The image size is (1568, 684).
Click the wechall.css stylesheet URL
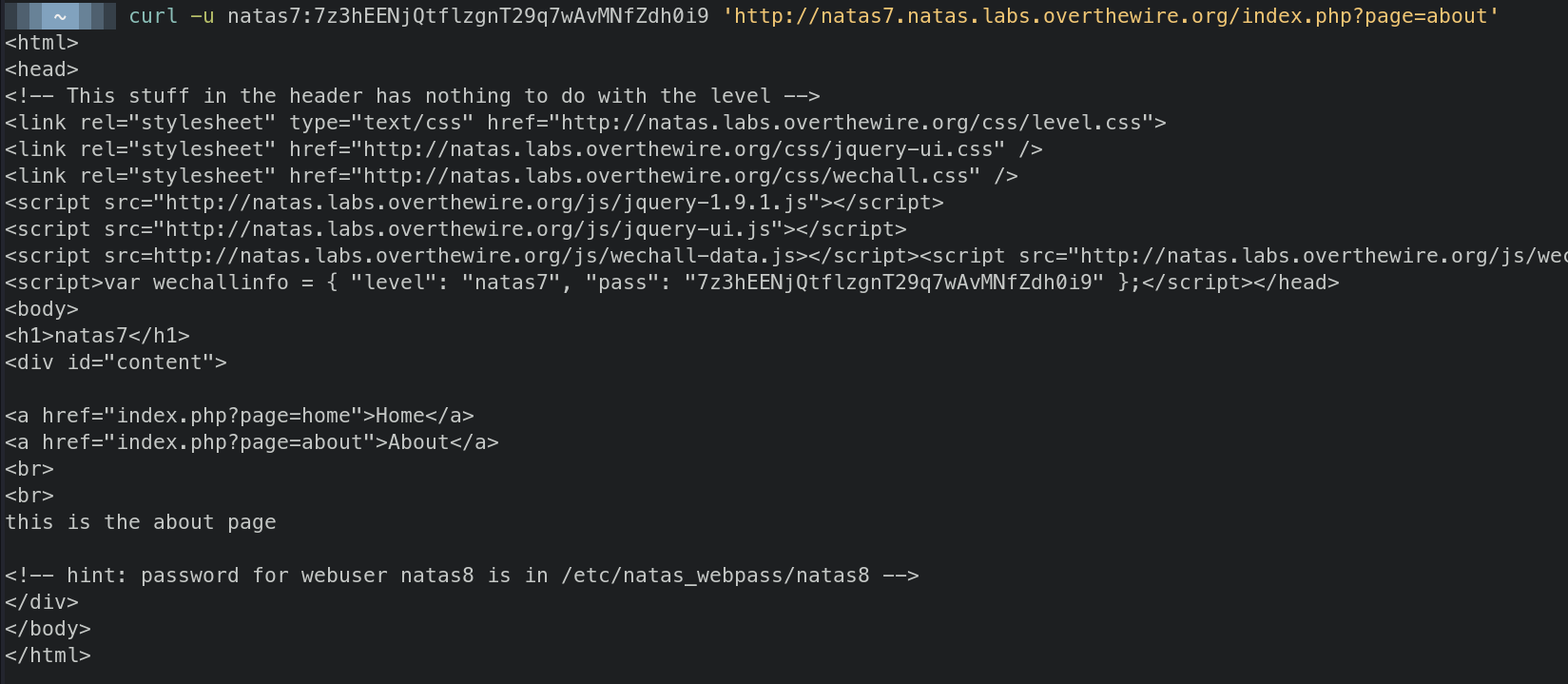(x=671, y=176)
